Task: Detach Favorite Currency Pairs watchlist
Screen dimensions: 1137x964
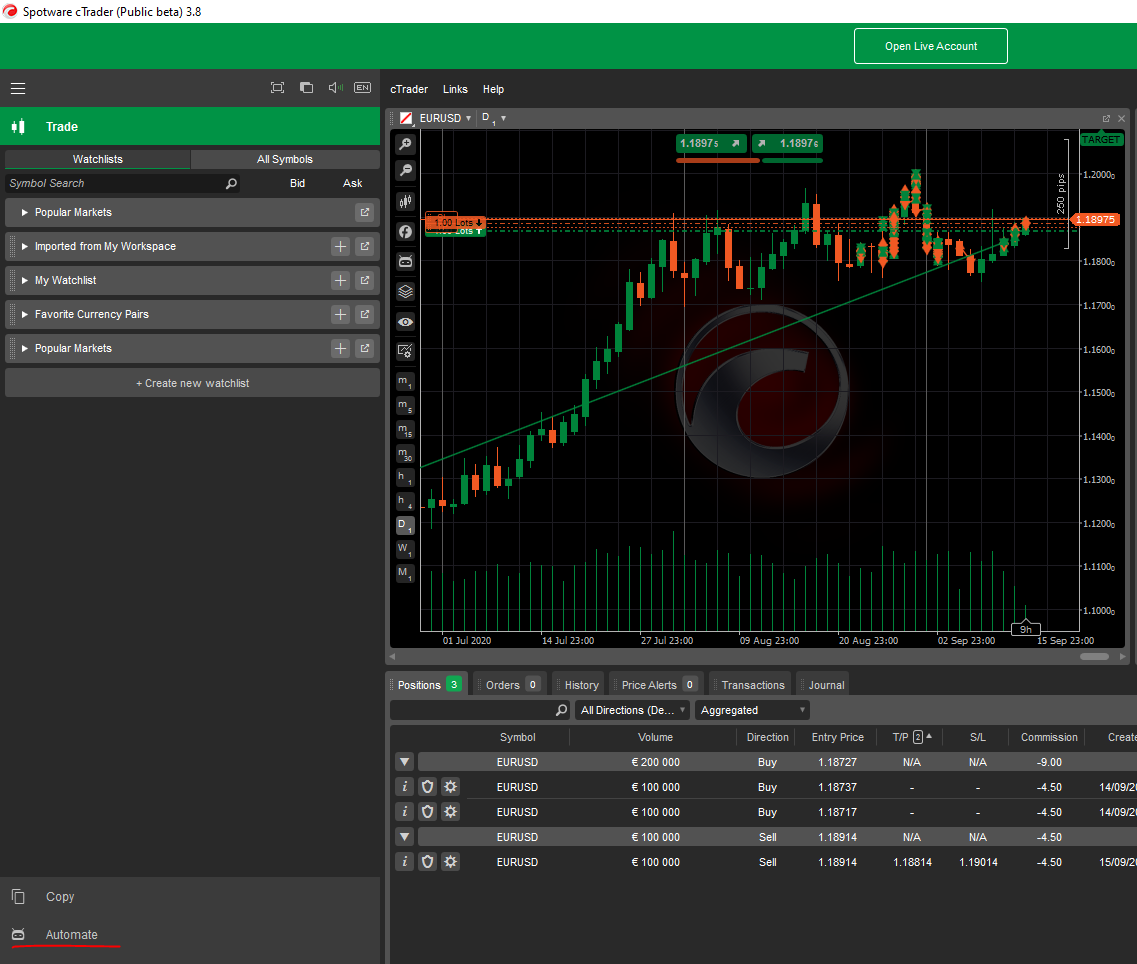Action: click(x=365, y=315)
